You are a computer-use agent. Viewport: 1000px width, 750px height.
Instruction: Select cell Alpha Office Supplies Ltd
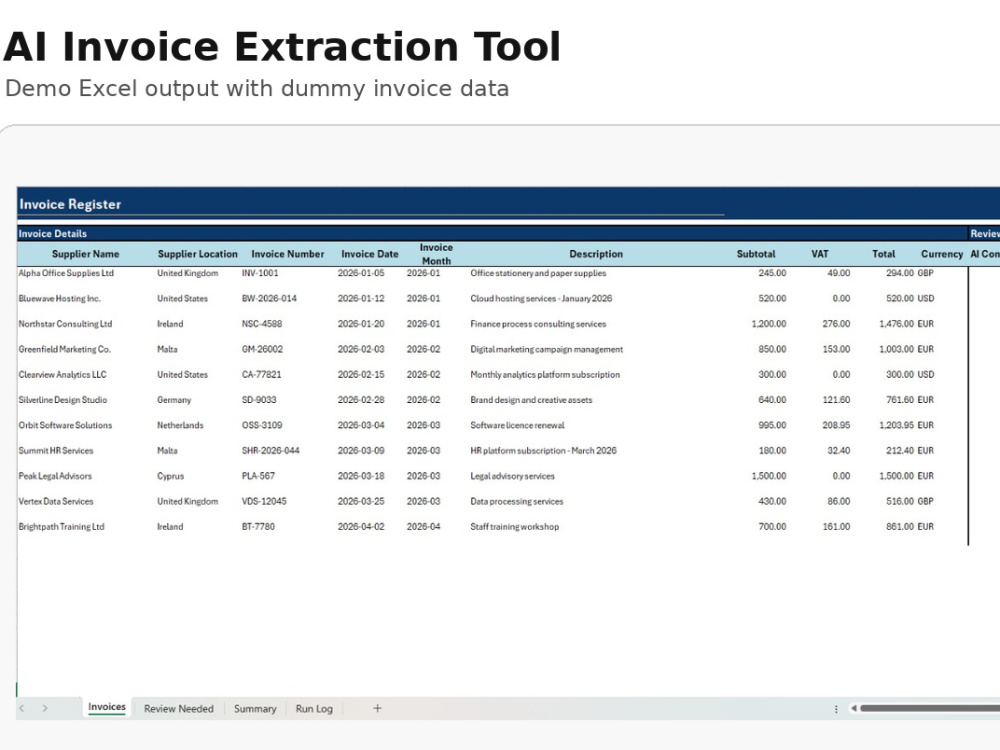point(66,273)
